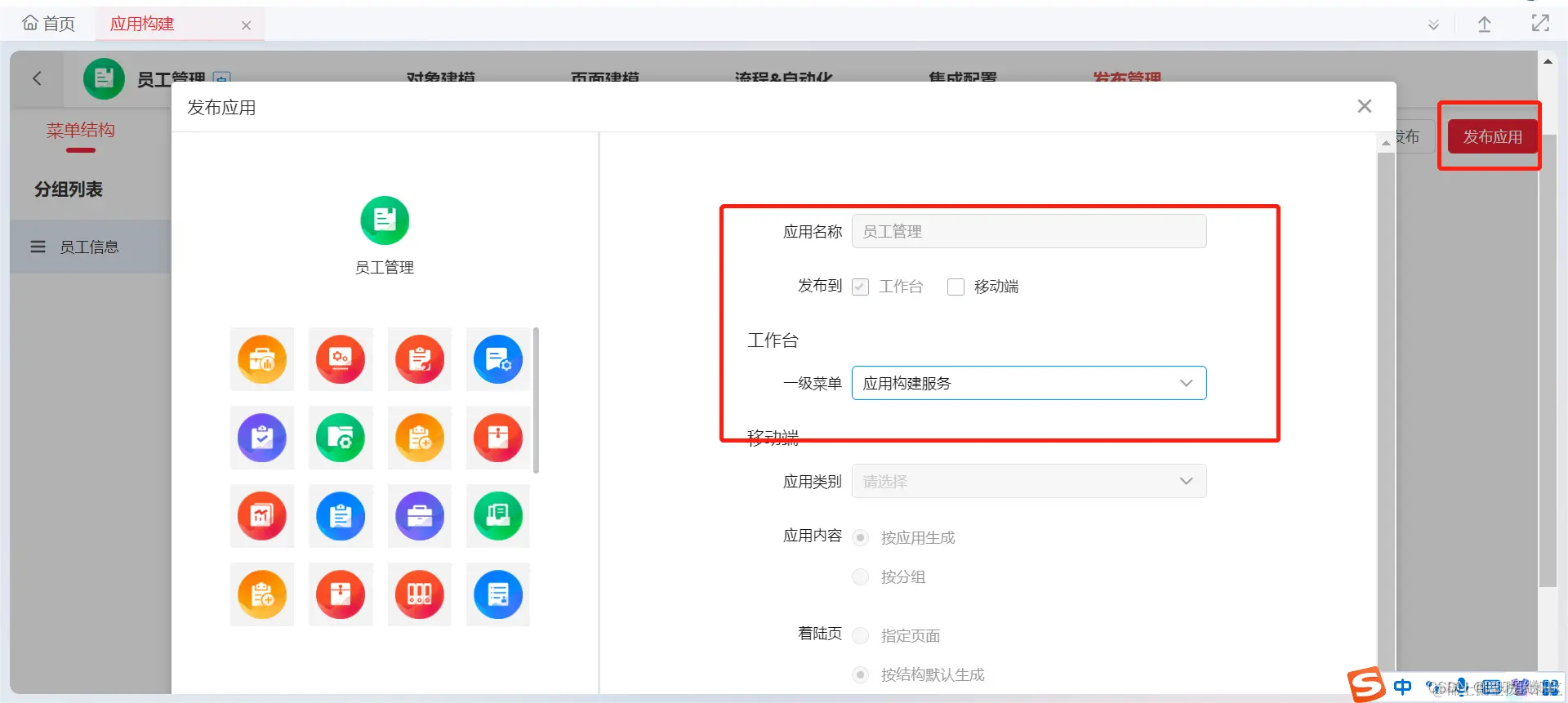This screenshot has width=1568, height=703.
Task: Toggle fullscreen with the expand icon
Action: (1540, 24)
